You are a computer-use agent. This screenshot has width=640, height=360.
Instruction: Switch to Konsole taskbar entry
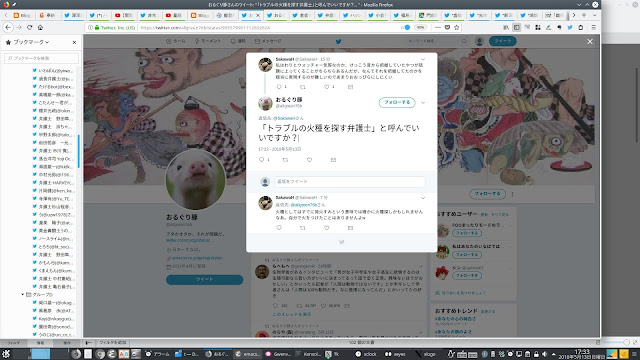pos(309,354)
